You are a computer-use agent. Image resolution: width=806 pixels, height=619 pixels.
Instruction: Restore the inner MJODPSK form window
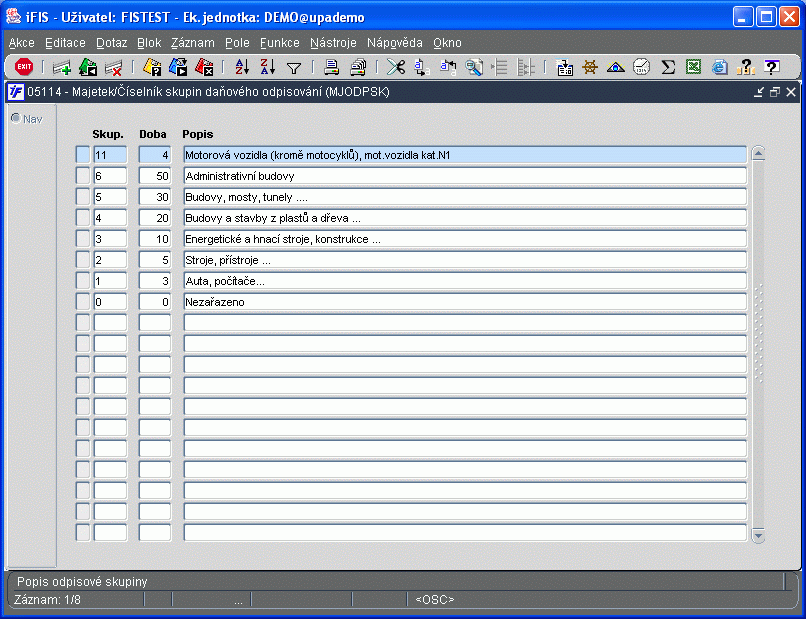pos(775,92)
